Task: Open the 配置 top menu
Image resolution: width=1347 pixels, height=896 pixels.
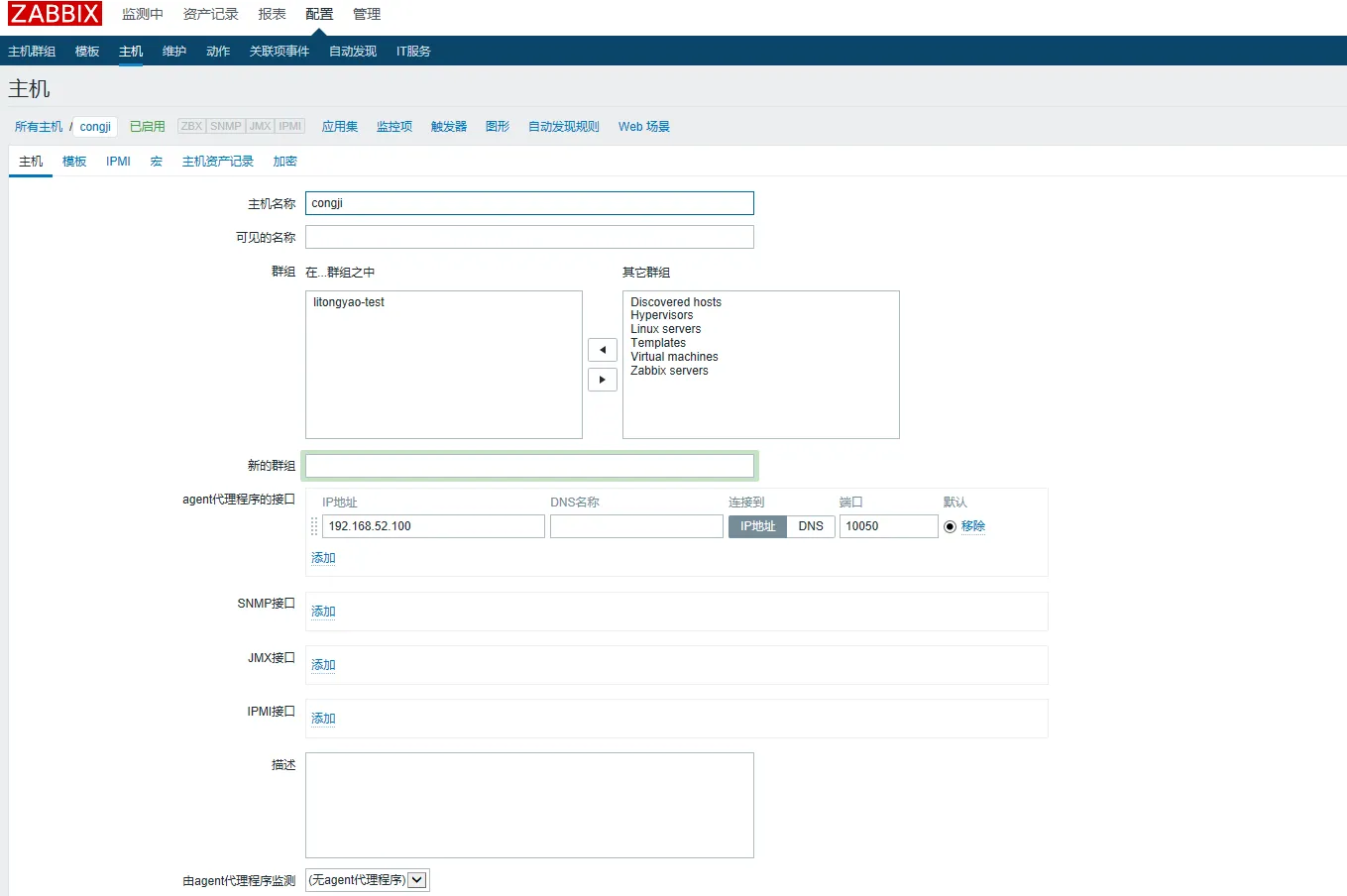Action: (x=319, y=14)
